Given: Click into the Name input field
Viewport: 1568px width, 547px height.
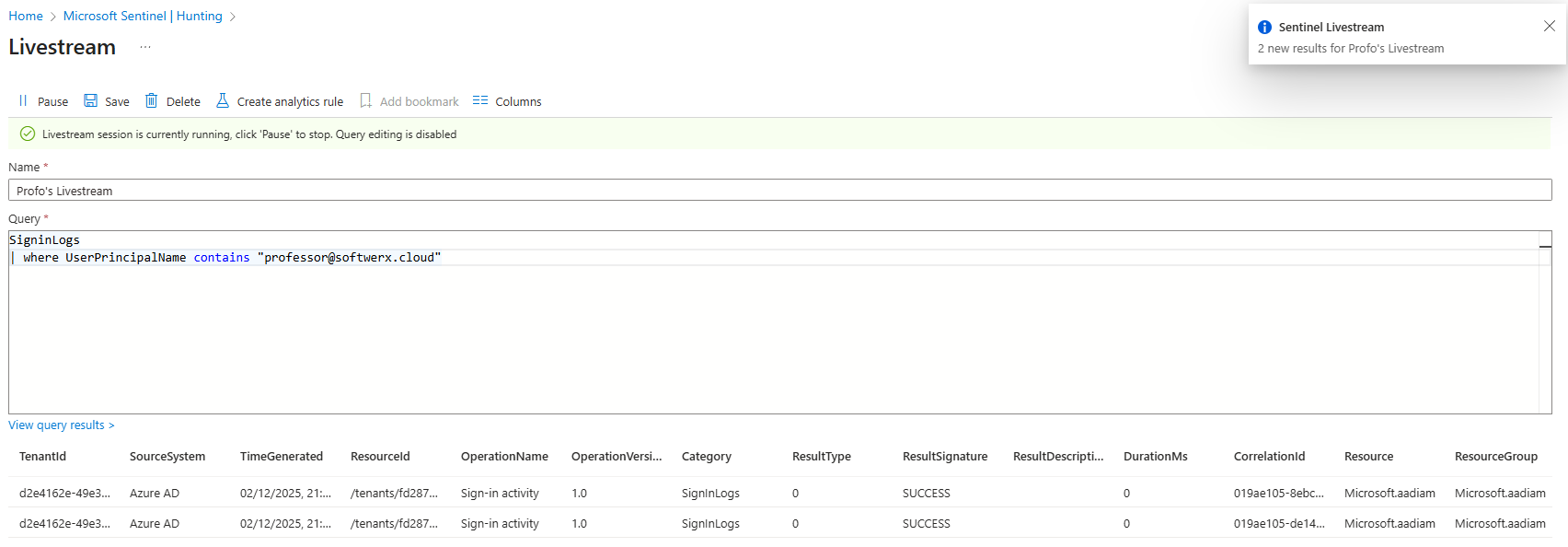Looking at the screenshot, I should tap(779, 191).
